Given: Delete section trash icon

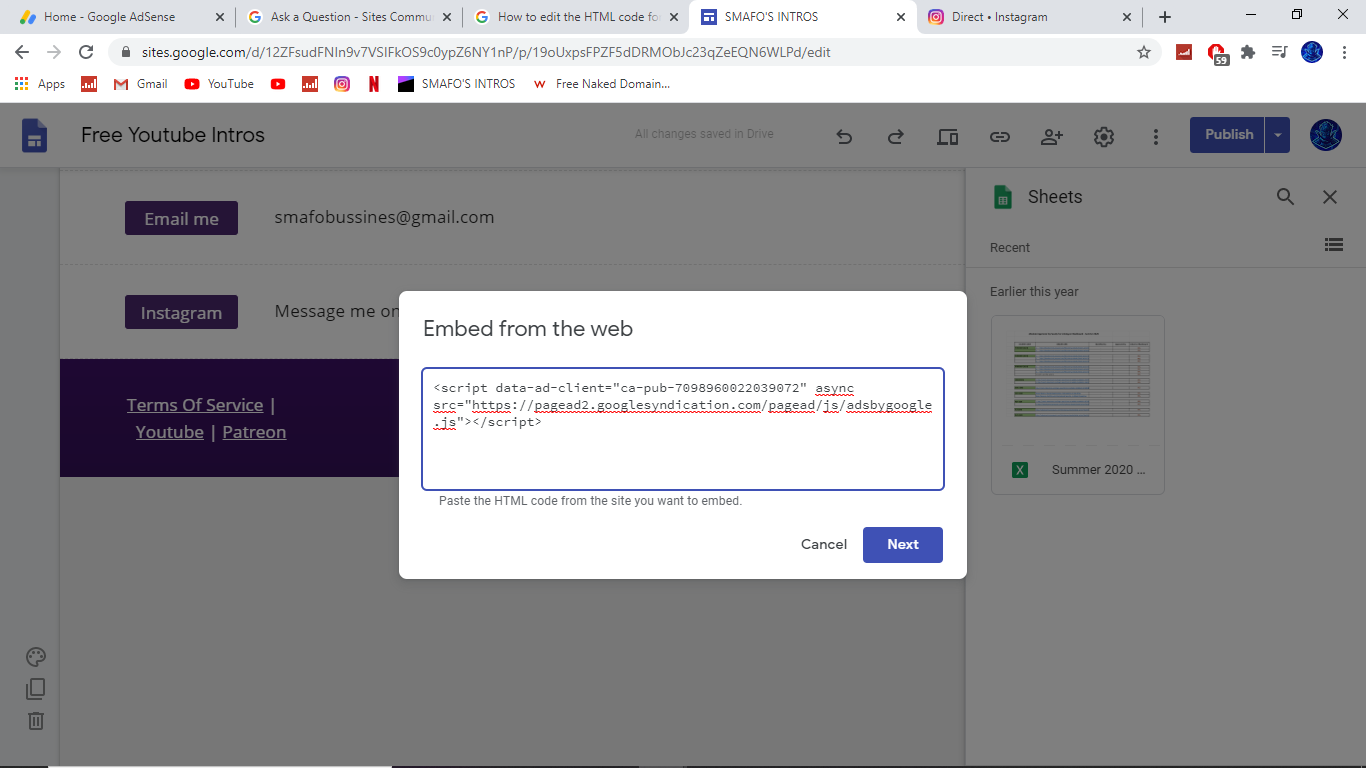Looking at the screenshot, I should [x=36, y=721].
